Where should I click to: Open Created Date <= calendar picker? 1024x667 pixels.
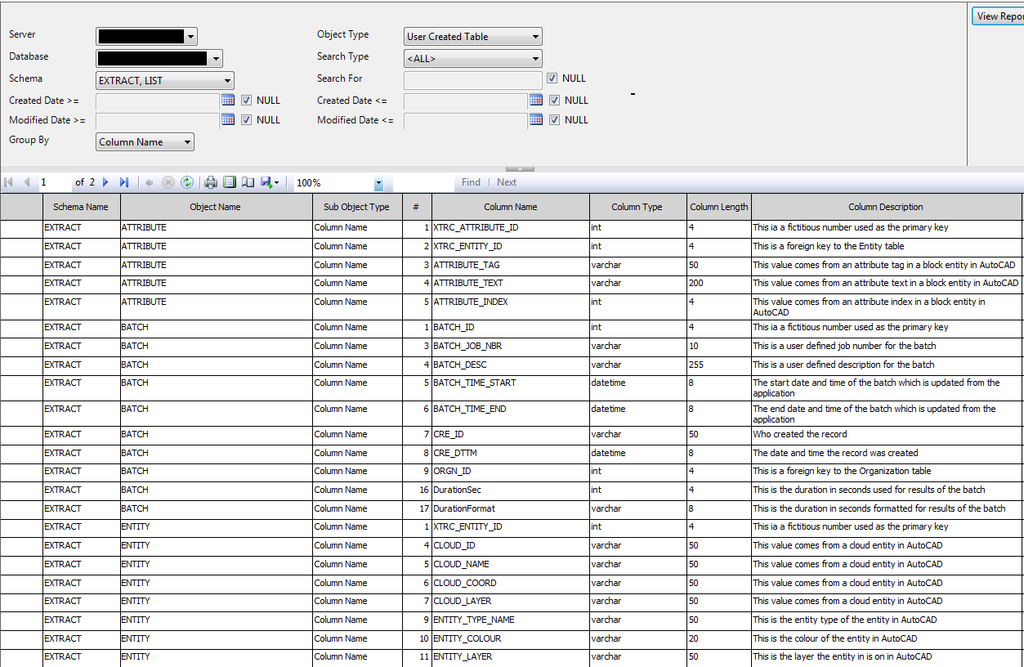(536, 100)
